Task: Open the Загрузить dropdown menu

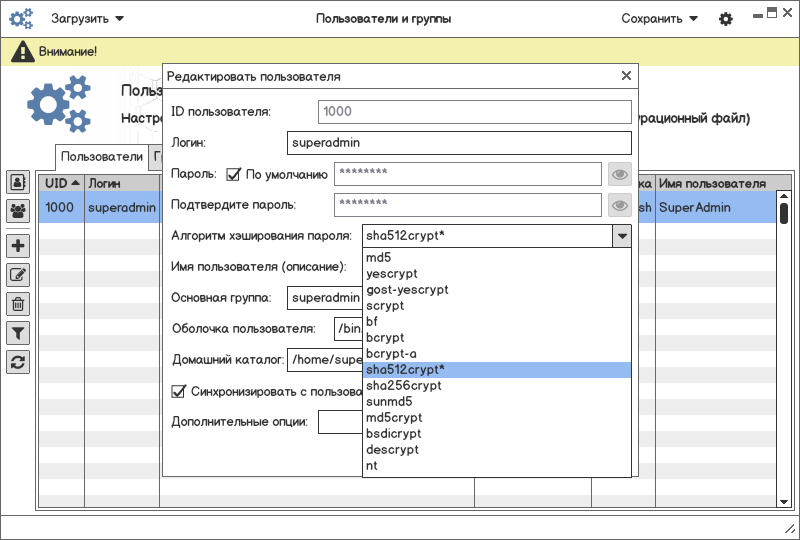Action: pos(88,19)
